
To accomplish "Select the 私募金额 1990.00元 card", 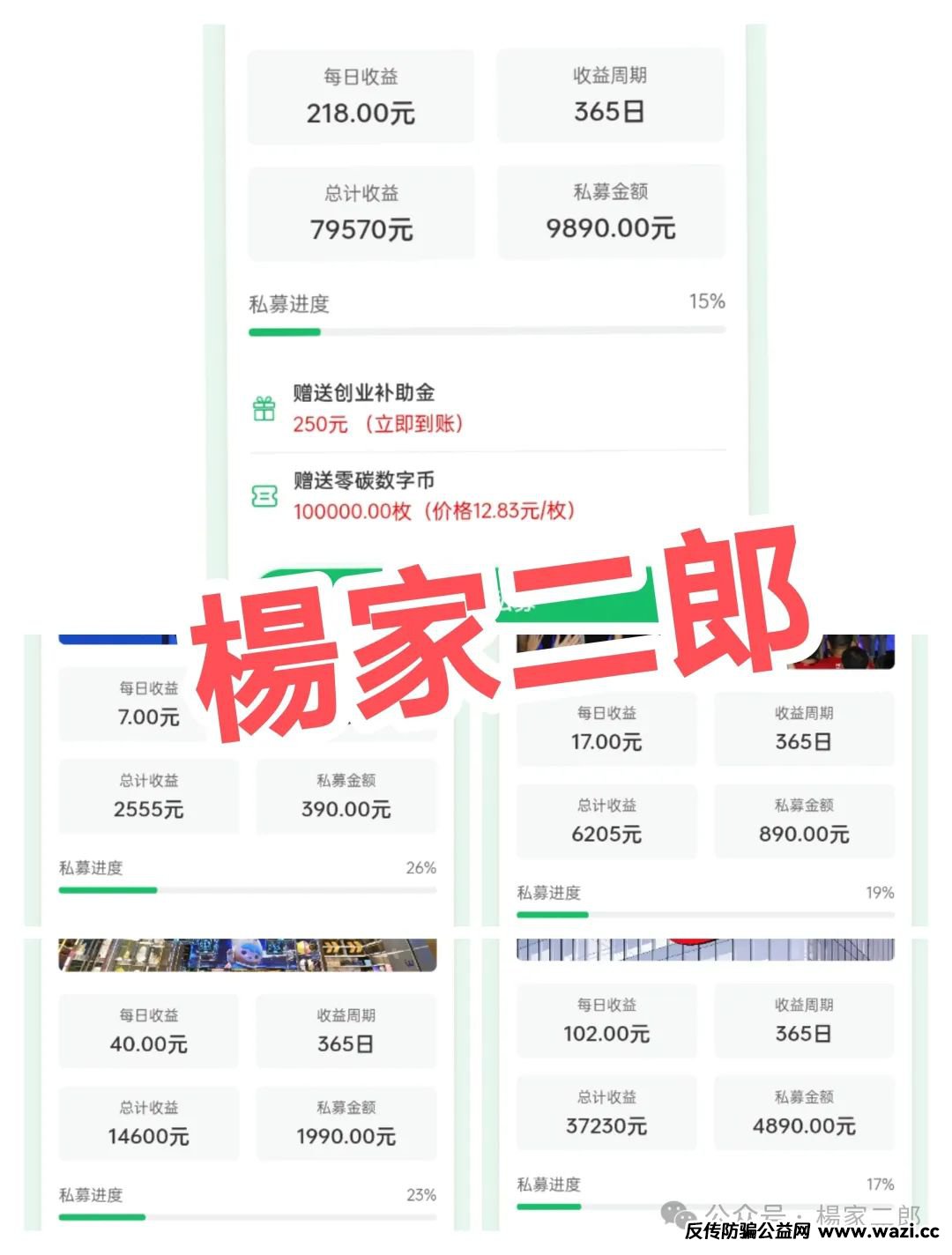I will click(x=346, y=1124).
